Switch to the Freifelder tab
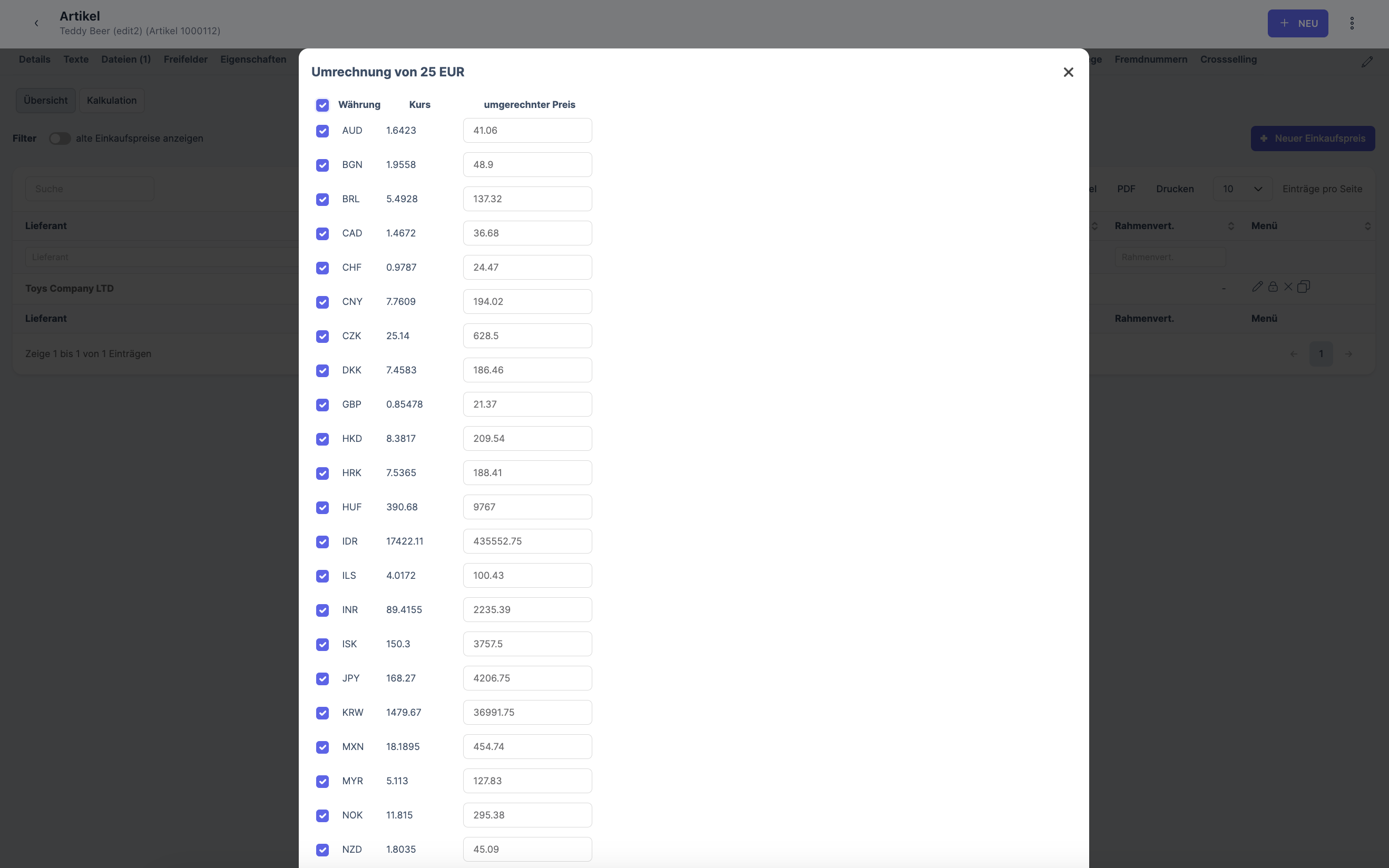This screenshot has width=1389, height=868. (x=185, y=60)
